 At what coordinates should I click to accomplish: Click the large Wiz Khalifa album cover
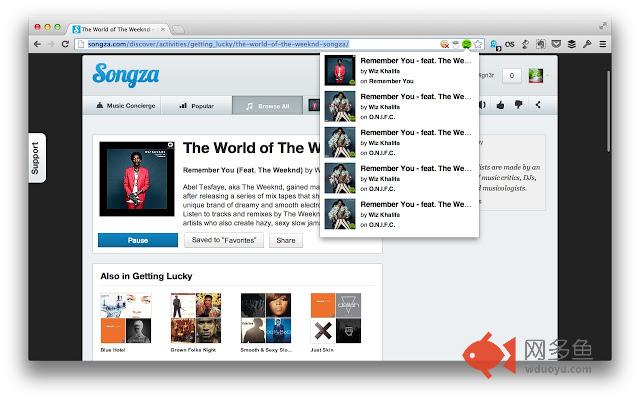click(137, 179)
